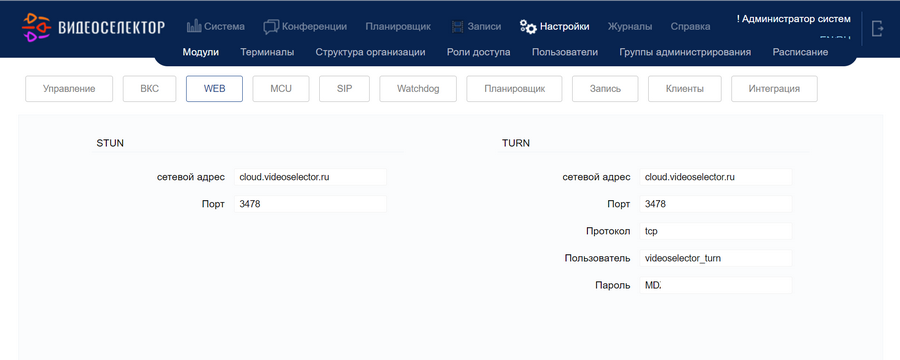Switch to the ВКС module tab
This screenshot has width=900, height=360.
coord(149,89)
